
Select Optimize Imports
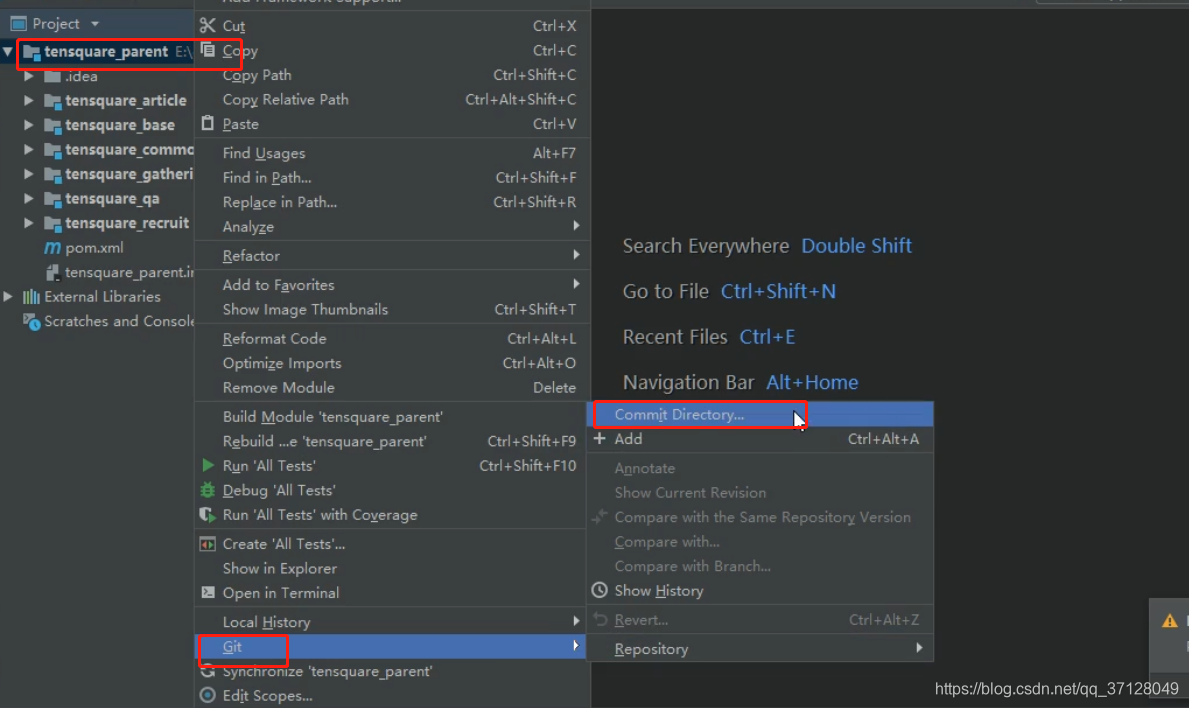pos(391,362)
